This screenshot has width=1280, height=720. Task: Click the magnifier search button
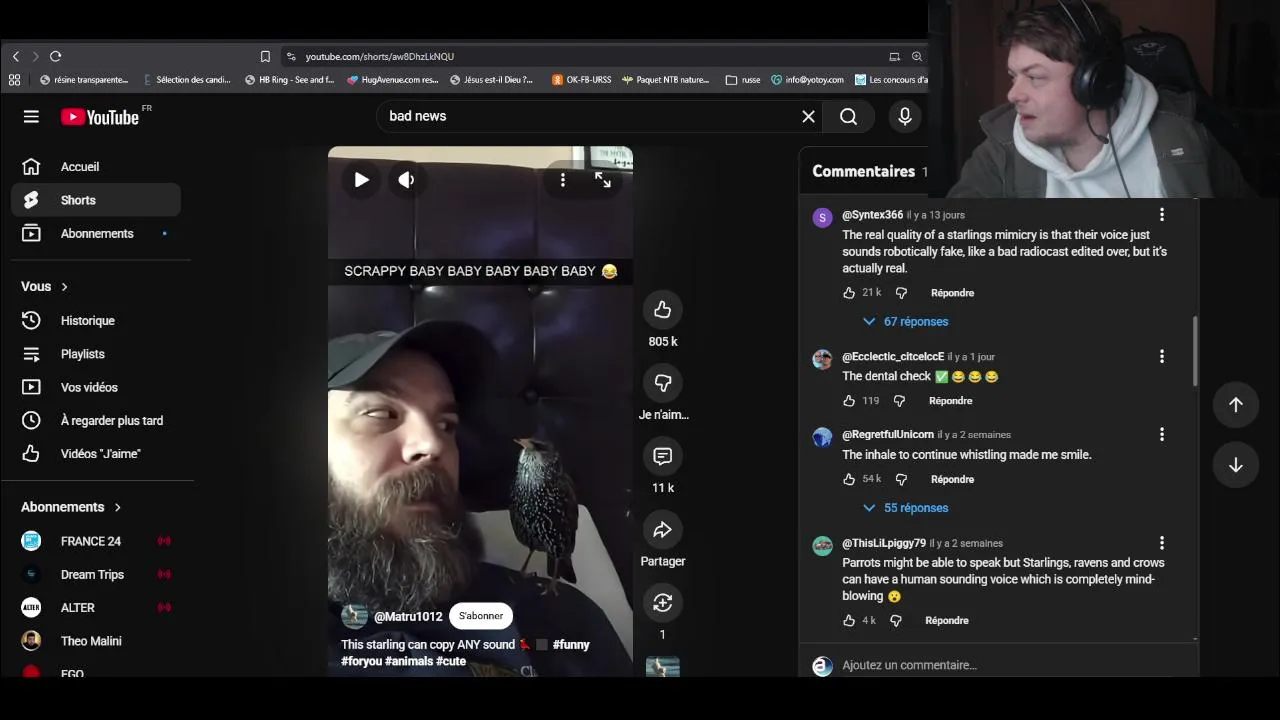coord(848,117)
